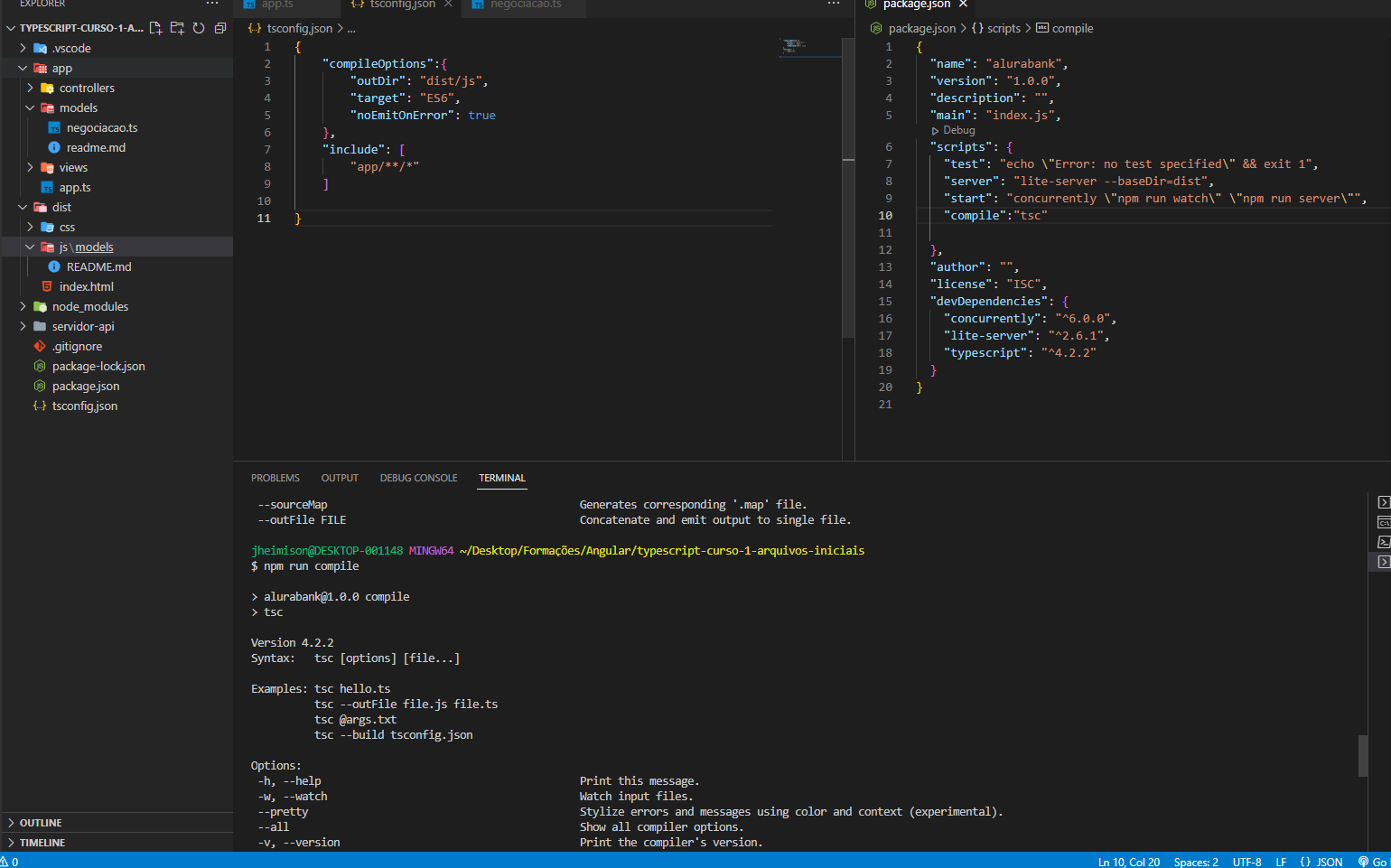Screen dimensions: 1391x868
Task: Open negociacao.ts file in models folder
Action: (102, 128)
